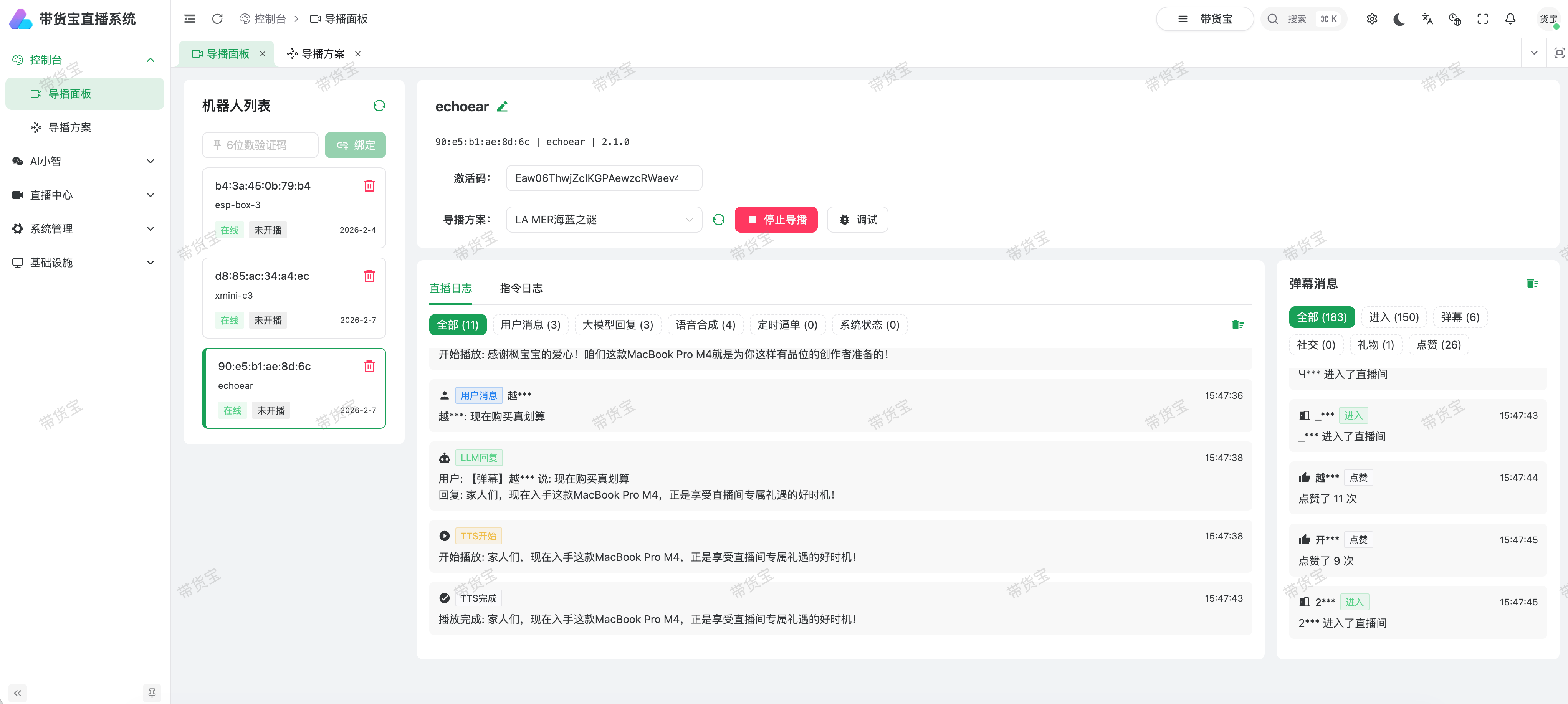
Task: Delete robot b4:3a:45:0b:79:b4
Action: point(369,185)
